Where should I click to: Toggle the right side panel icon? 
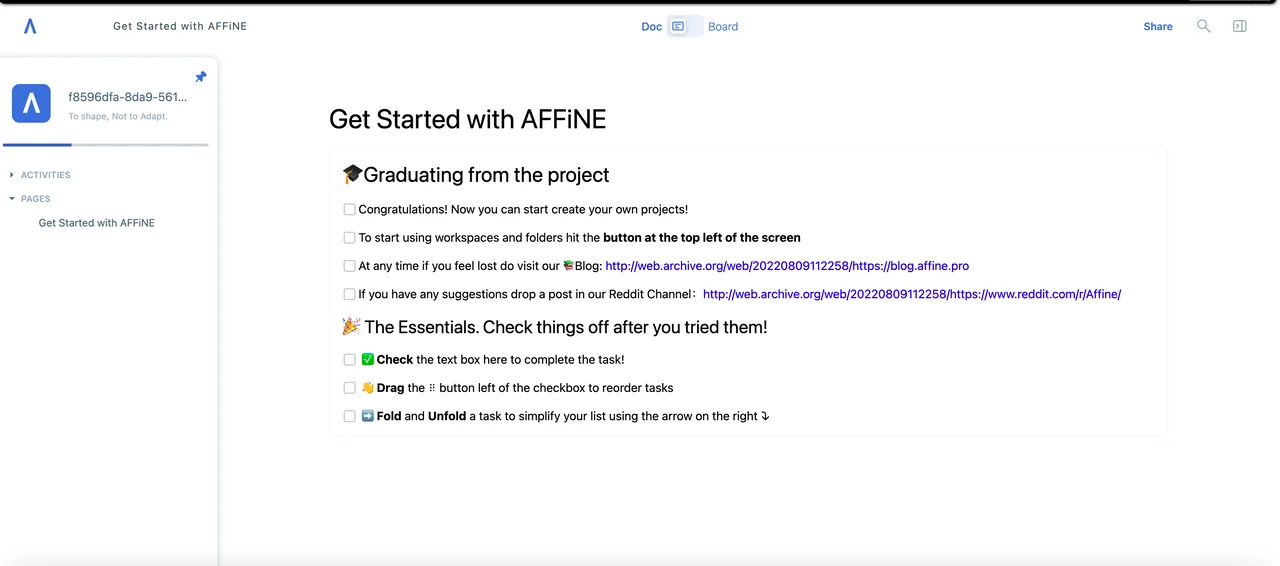[1240, 26]
